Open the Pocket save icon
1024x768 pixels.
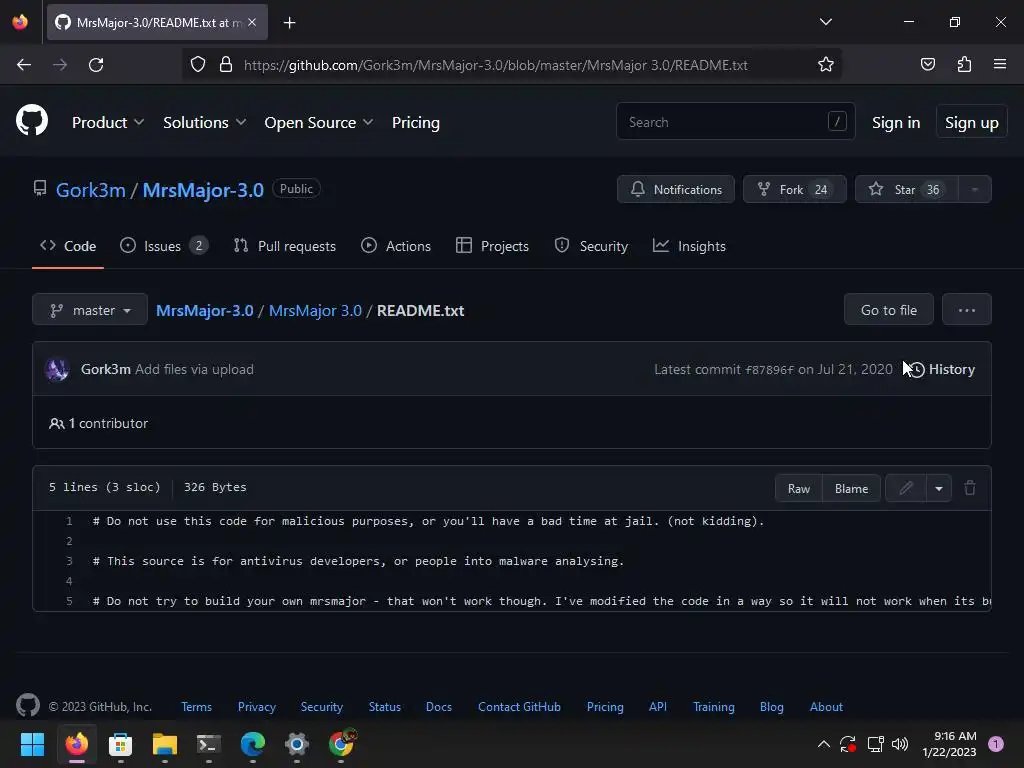(x=927, y=65)
